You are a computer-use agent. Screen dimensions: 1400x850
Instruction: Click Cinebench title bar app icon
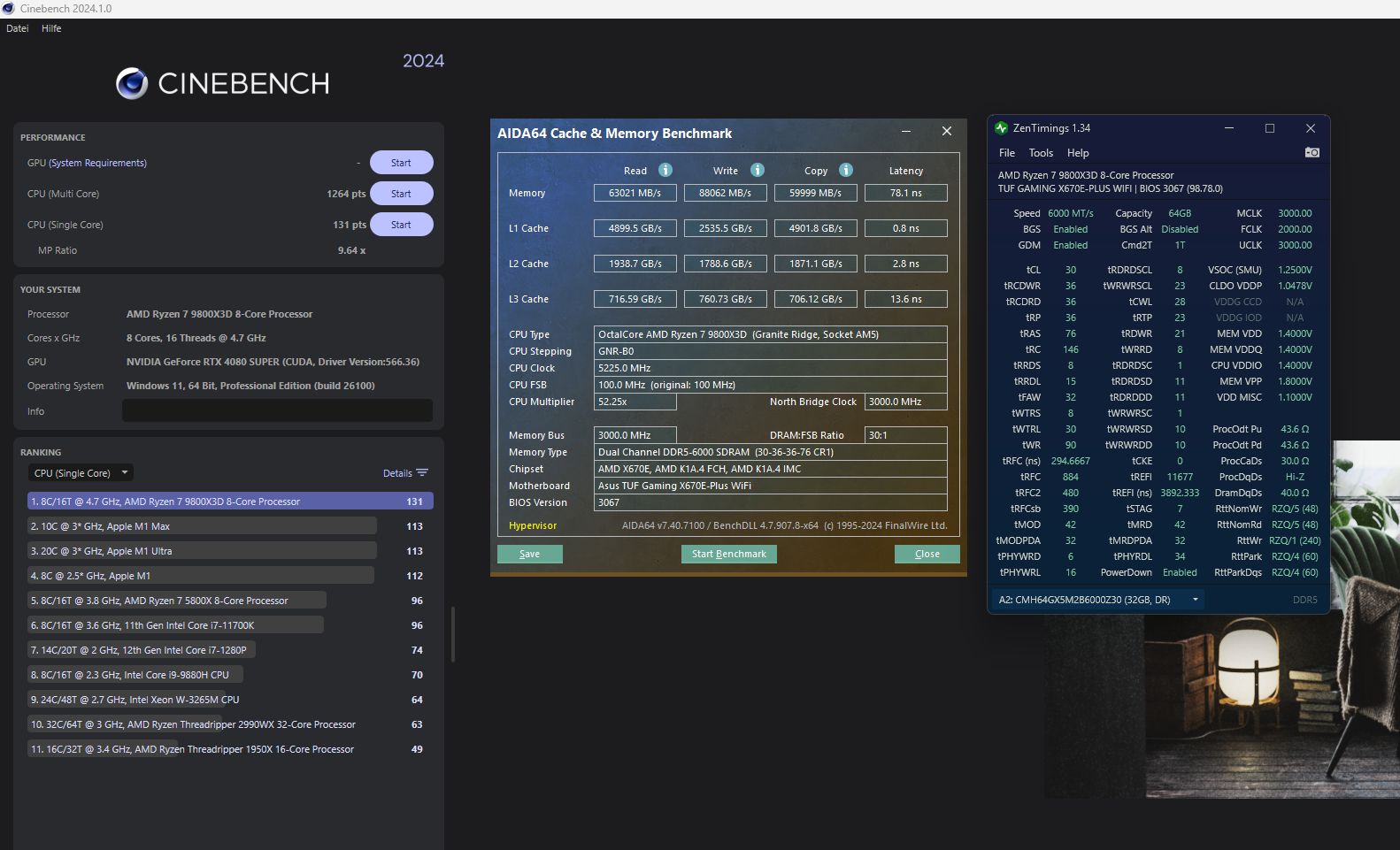click(8, 8)
